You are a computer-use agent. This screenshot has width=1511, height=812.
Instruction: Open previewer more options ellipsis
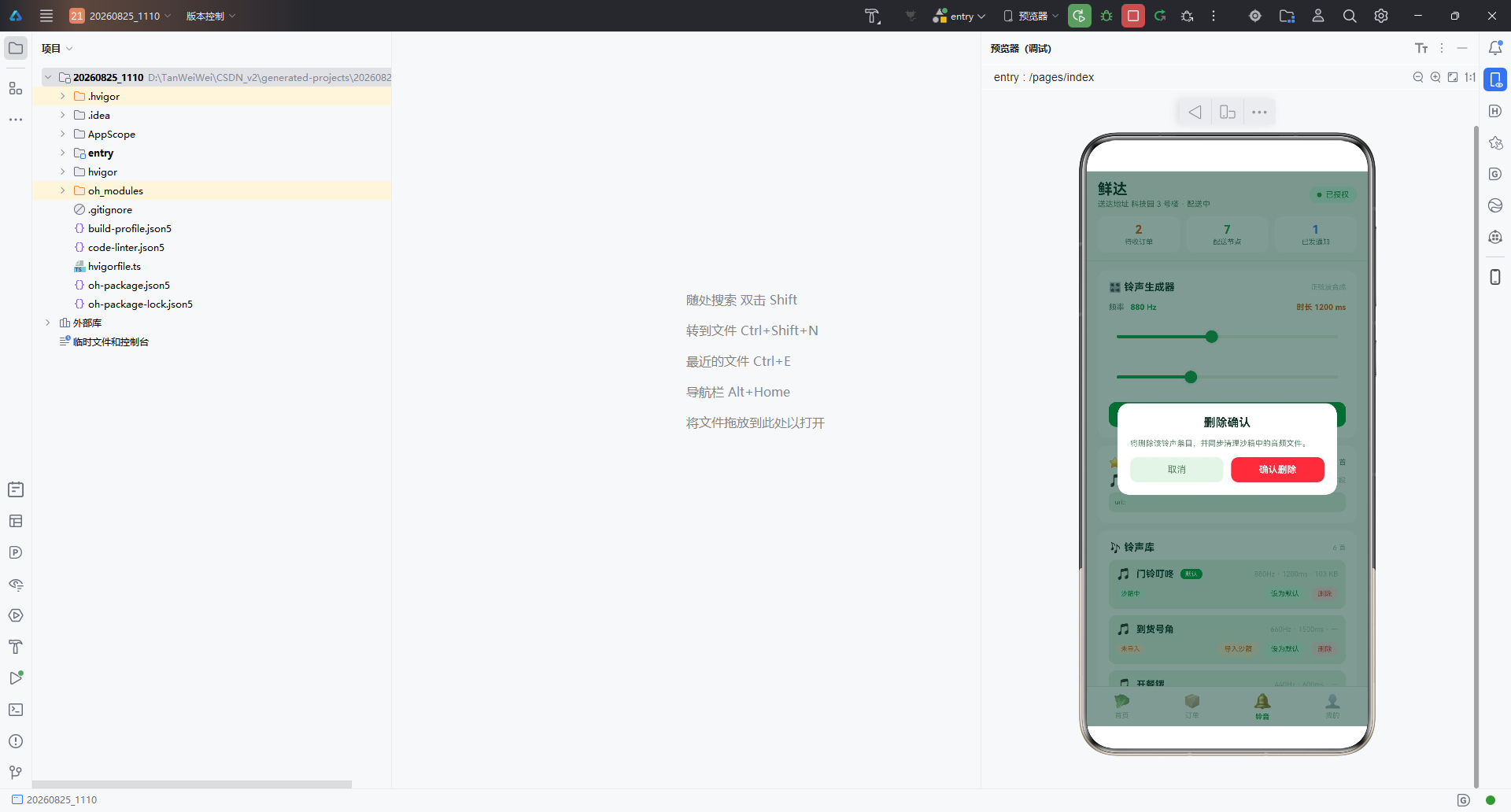[x=1259, y=112]
